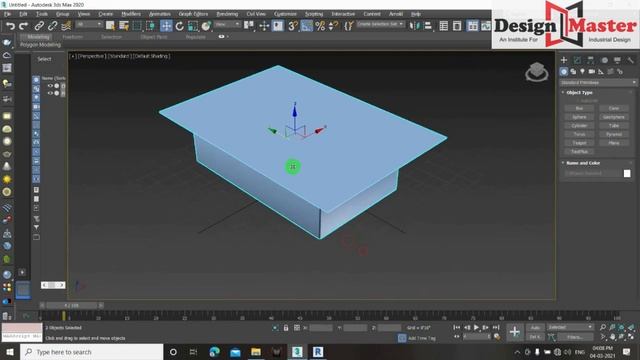Open the Reference Coordinate System dropdown
The height and width of the screenshot is (360, 640).
point(228,25)
